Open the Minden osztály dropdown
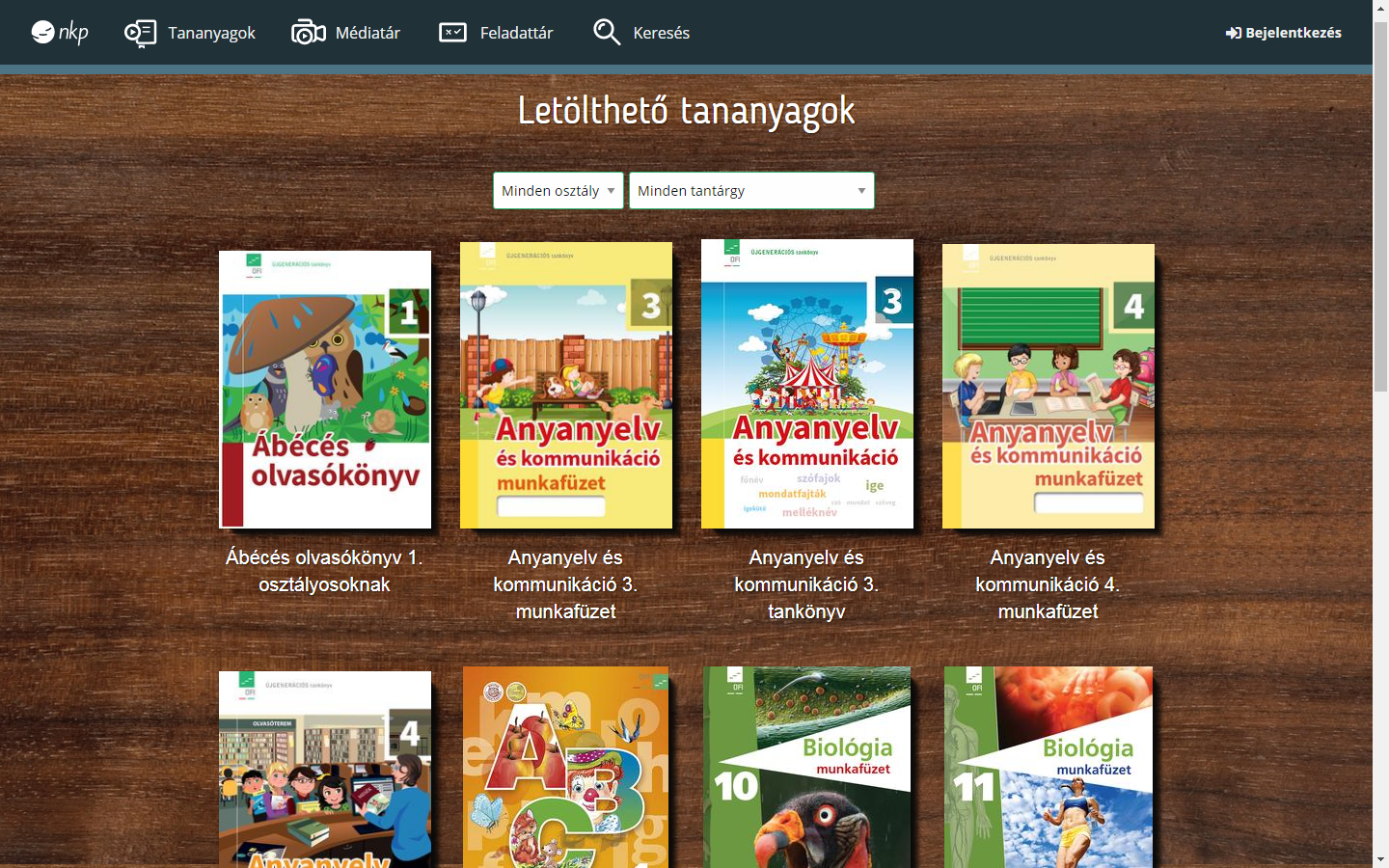Image resolution: width=1389 pixels, height=868 pixels. [558, 191]
